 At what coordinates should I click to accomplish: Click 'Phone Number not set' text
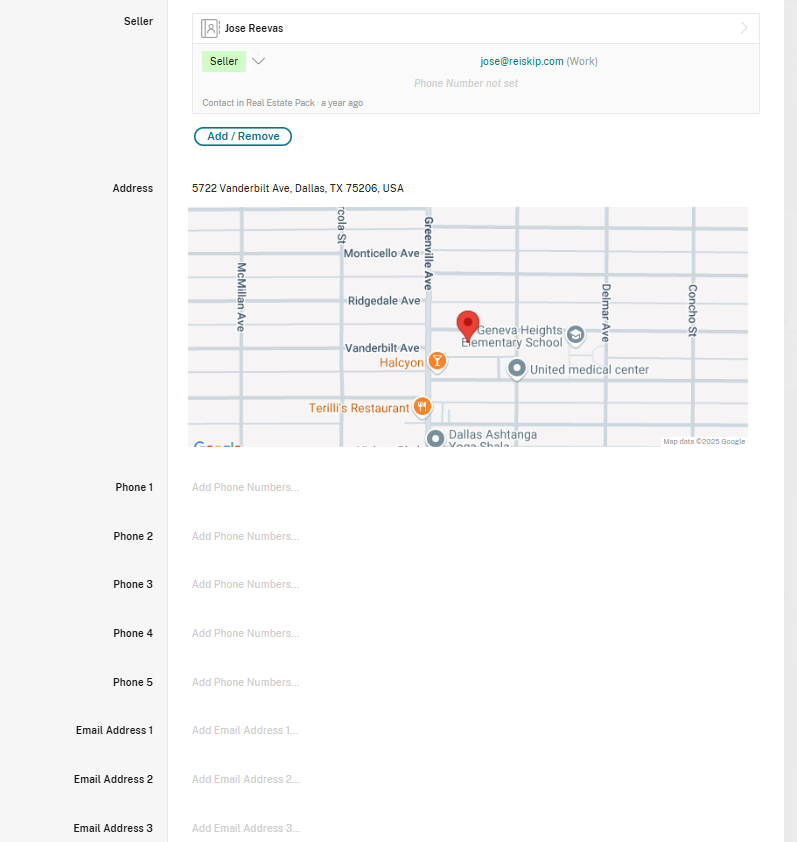point(466,83)
